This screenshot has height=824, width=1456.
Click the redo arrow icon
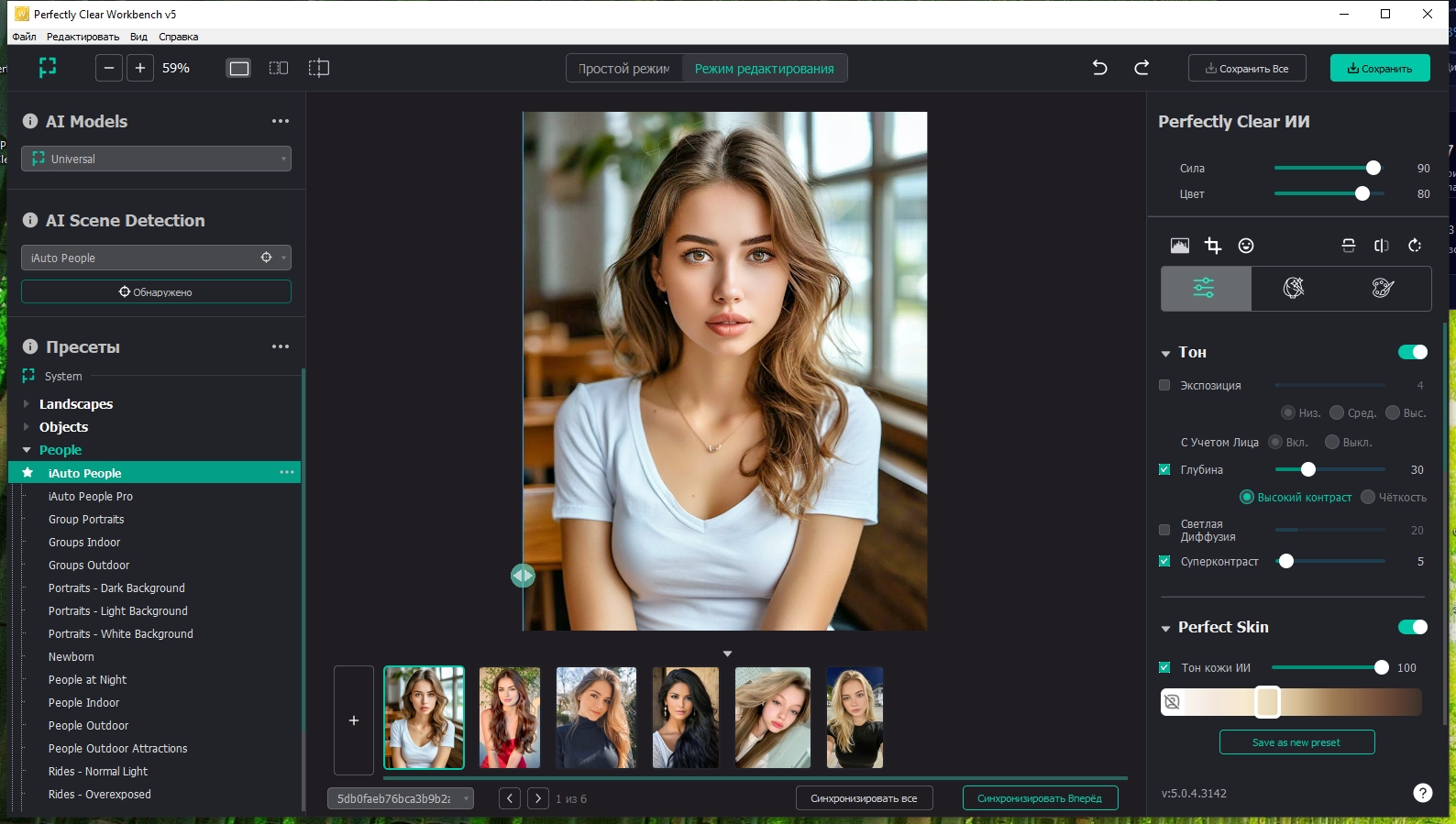[x=1142, y=68]
